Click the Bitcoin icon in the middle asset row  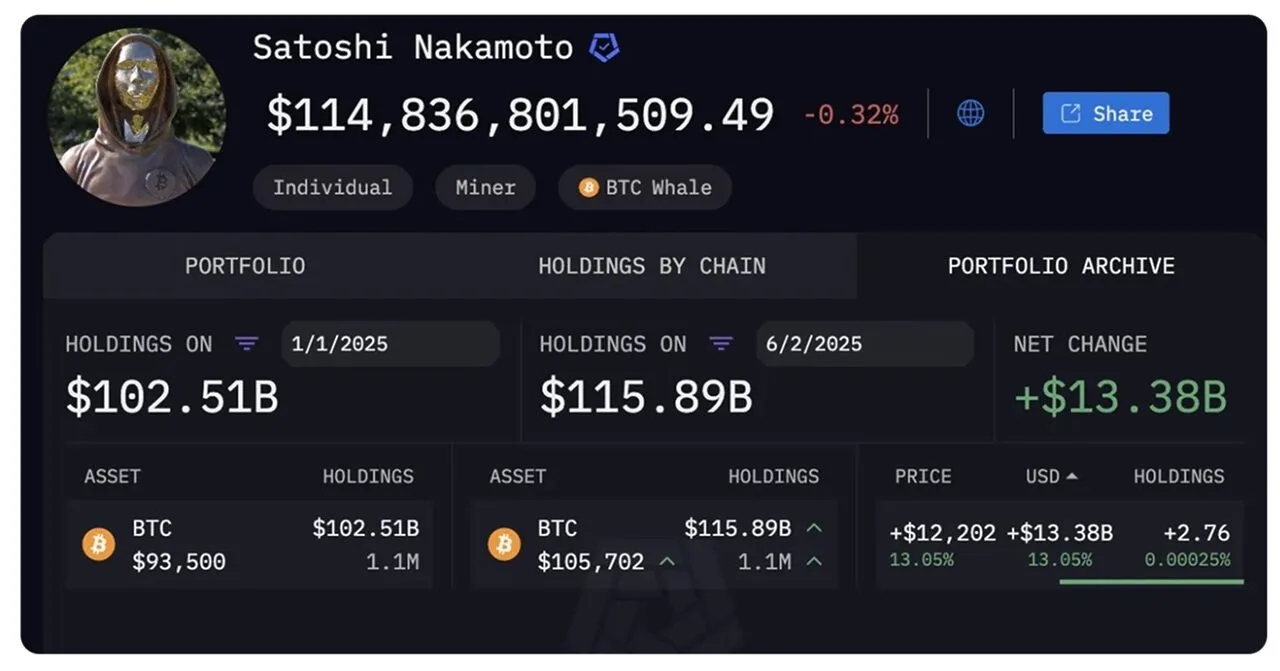point(504,544)
